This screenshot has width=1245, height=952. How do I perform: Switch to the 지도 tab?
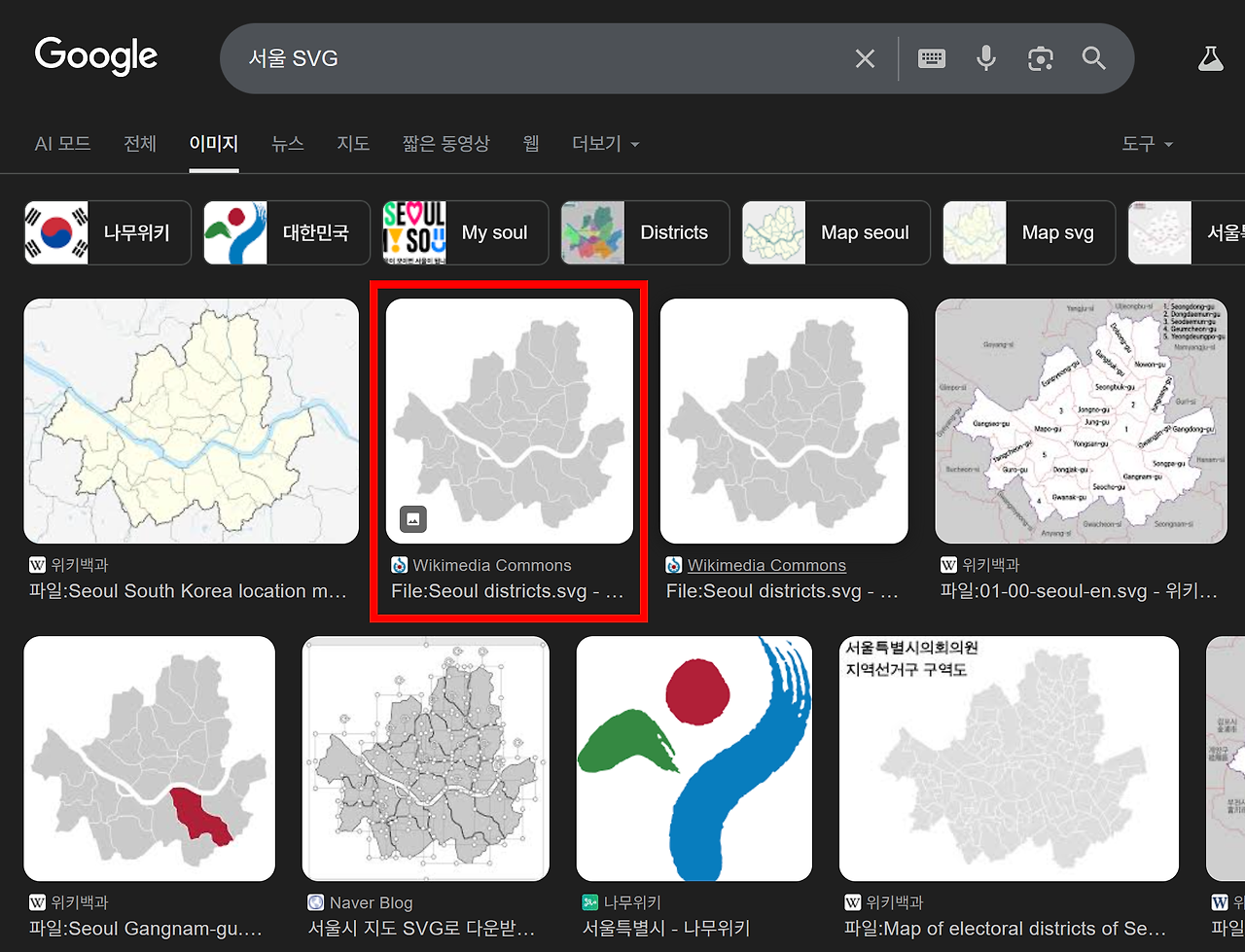(353, 144)
